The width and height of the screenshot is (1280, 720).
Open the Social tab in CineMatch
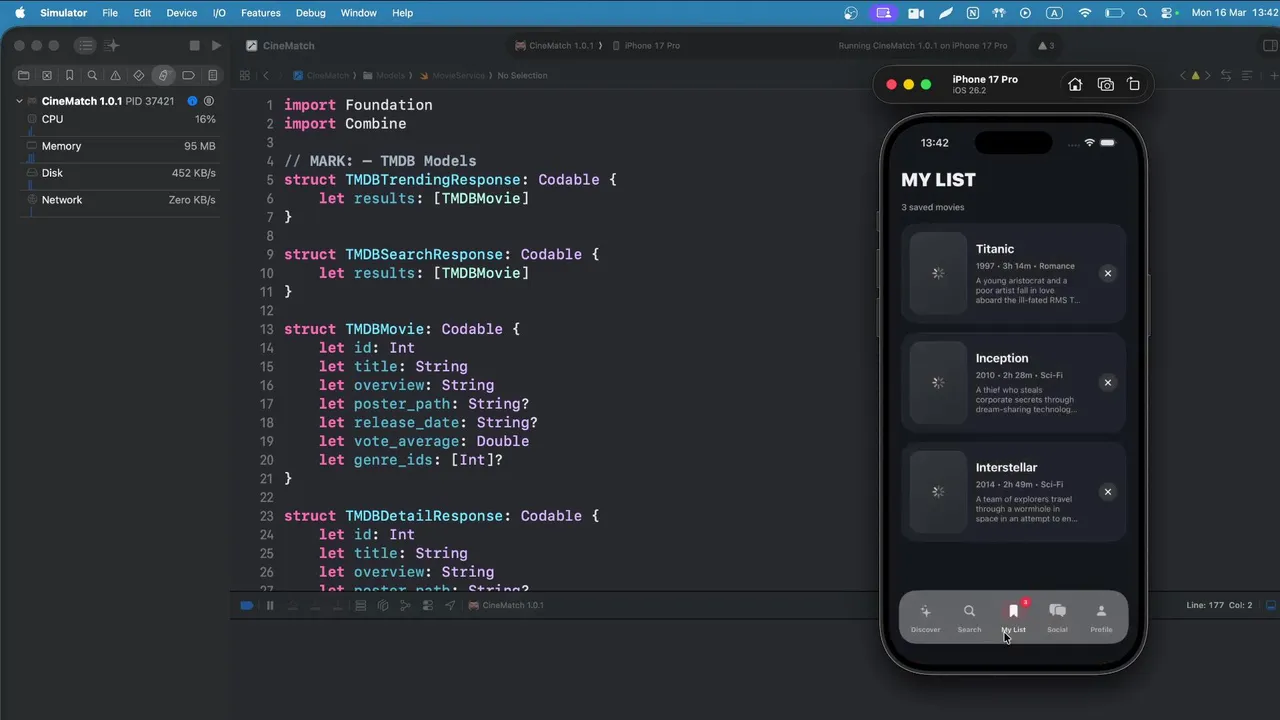1057,618
